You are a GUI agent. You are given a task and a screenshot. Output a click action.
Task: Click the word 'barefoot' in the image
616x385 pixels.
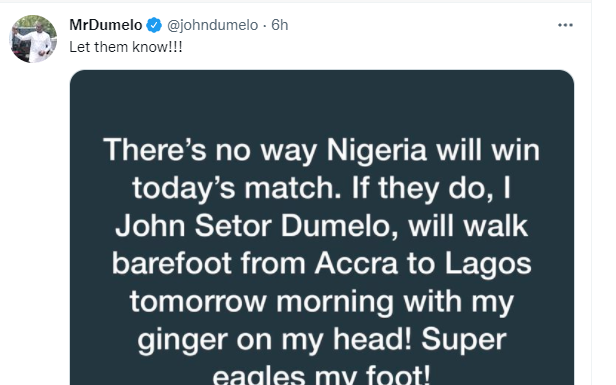pyautogui.click(x=172, y=263)
